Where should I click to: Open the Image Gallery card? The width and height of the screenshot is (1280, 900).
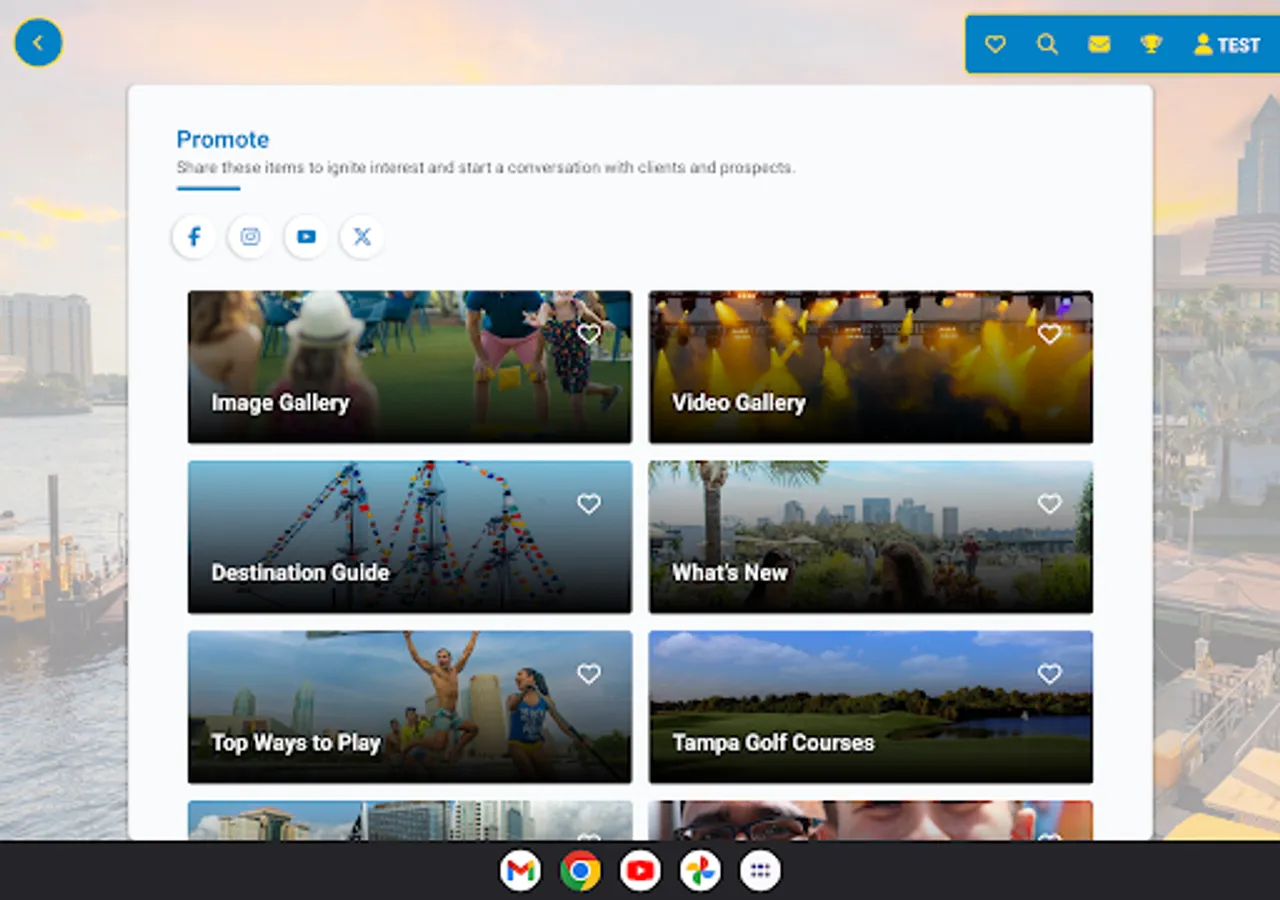(x=410, y=367)
